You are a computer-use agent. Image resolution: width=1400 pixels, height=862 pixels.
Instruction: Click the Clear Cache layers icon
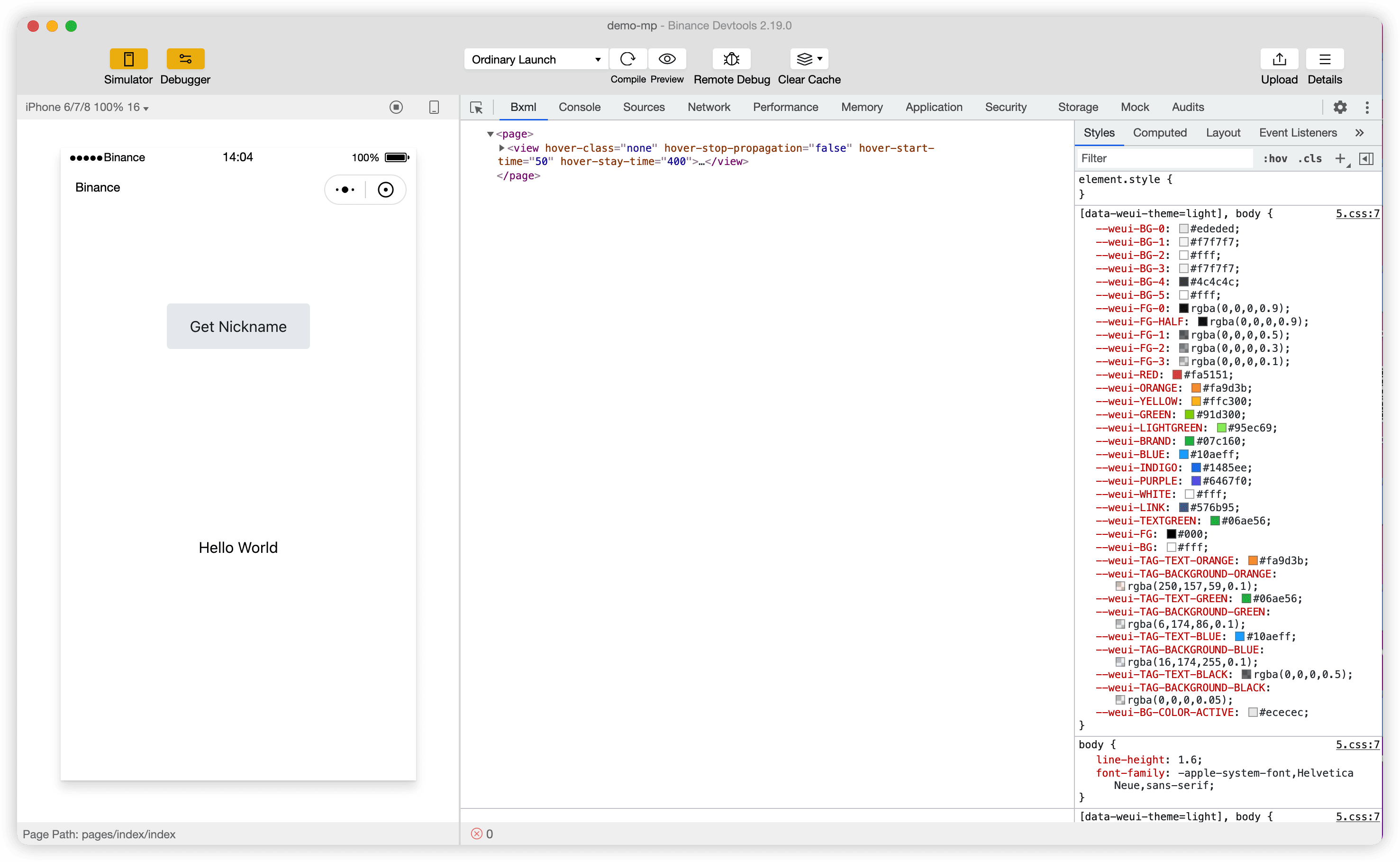(x=804, y=59)
